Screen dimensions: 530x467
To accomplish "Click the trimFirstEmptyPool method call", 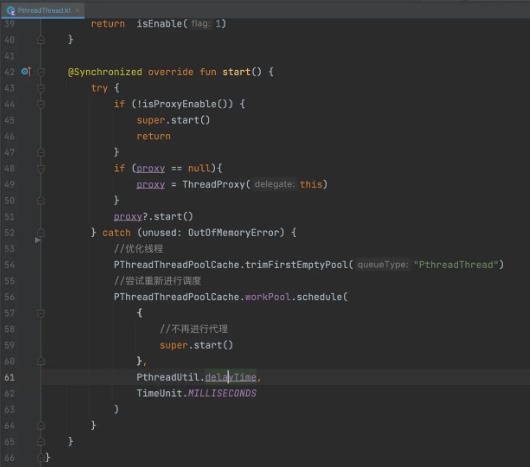I will pyautogui.click(x=296, y=265).
